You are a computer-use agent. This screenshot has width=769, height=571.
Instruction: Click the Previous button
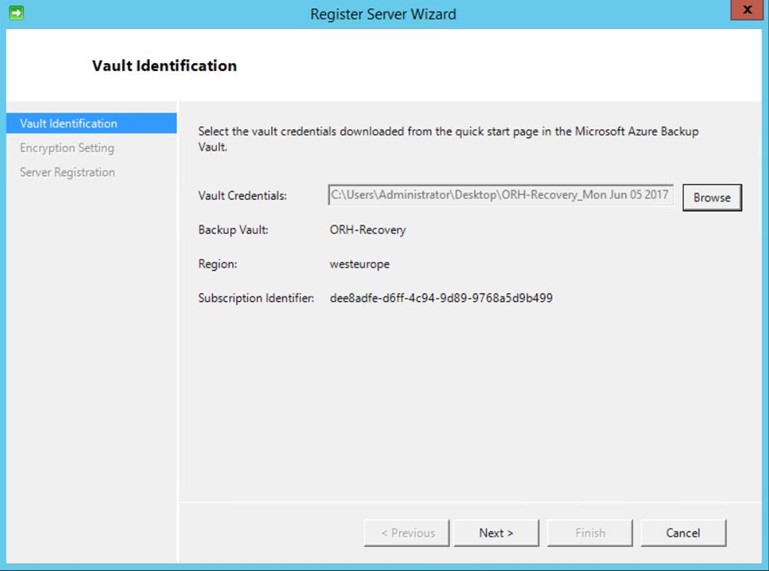click(x=407, y=533)
